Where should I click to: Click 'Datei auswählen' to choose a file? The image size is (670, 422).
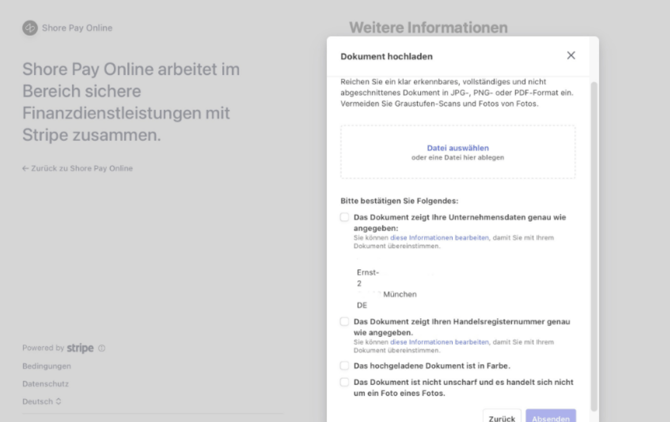click(458, 148)
